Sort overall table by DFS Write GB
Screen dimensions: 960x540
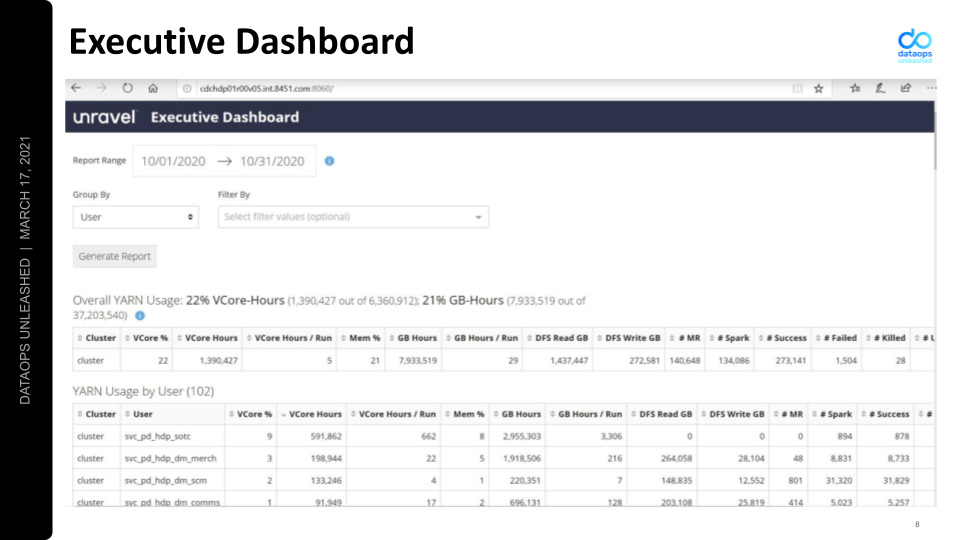[x=629, y=338]
